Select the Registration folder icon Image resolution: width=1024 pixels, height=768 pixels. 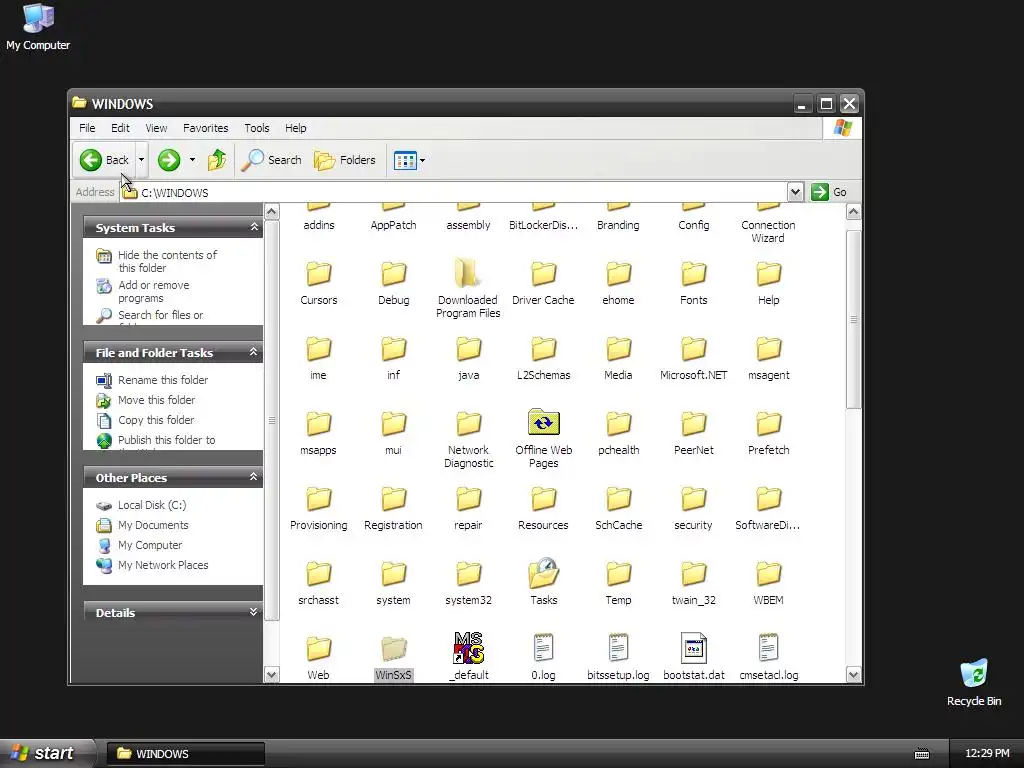tap(394, 500)
